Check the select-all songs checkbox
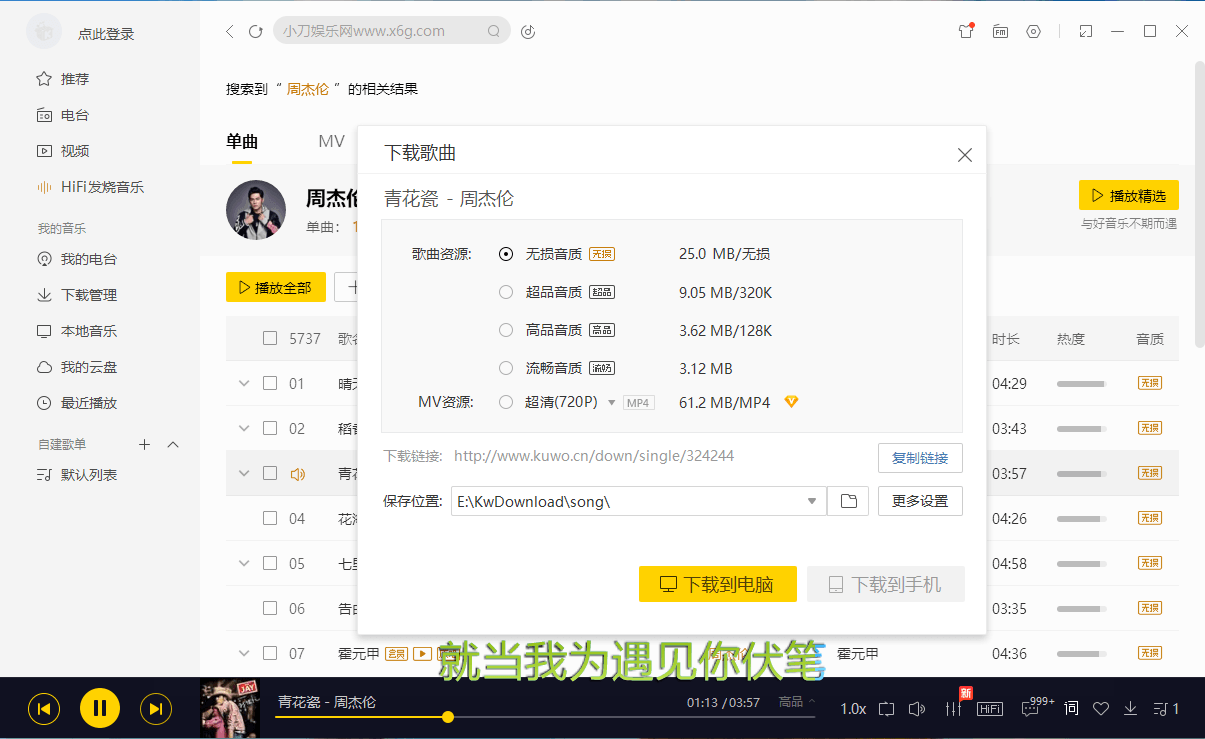This screenshot has width=1205, height=739. point(269,338)
